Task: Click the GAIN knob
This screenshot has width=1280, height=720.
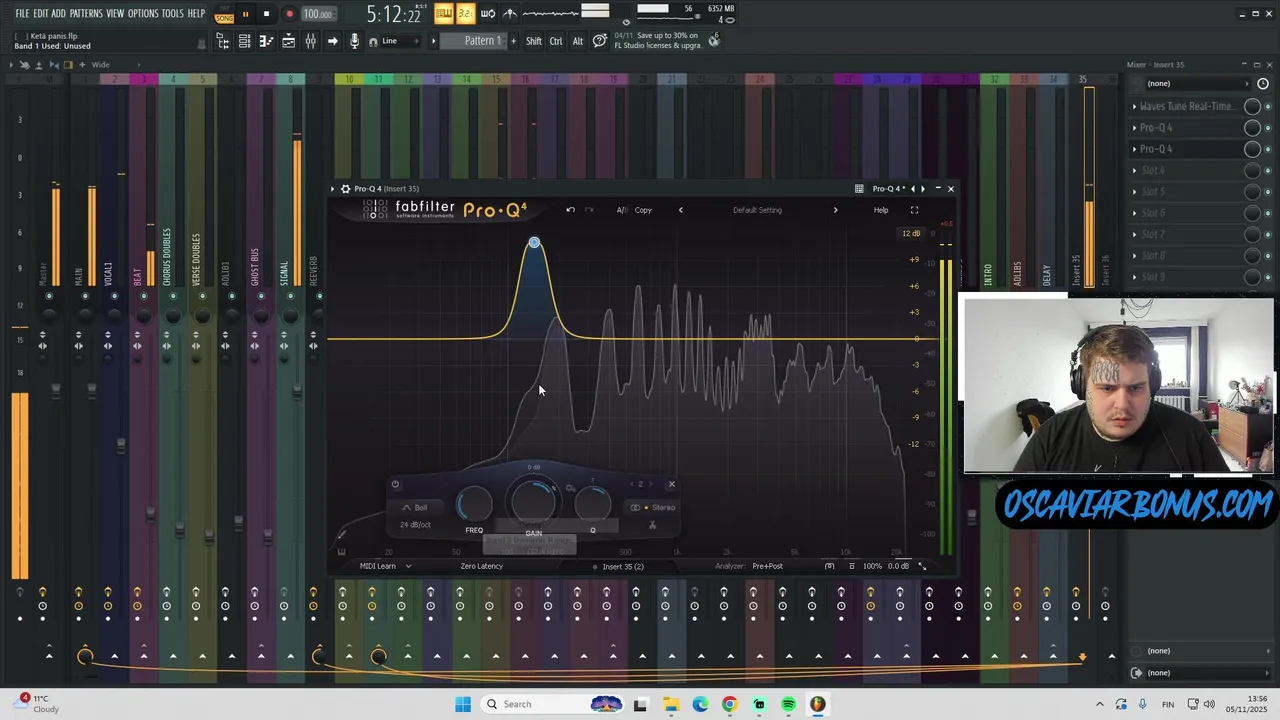Action: [x=534, y=503]
